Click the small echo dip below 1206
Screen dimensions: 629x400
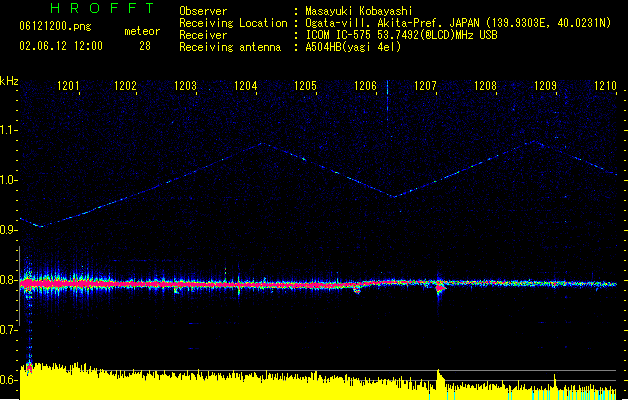click(357, 290)
